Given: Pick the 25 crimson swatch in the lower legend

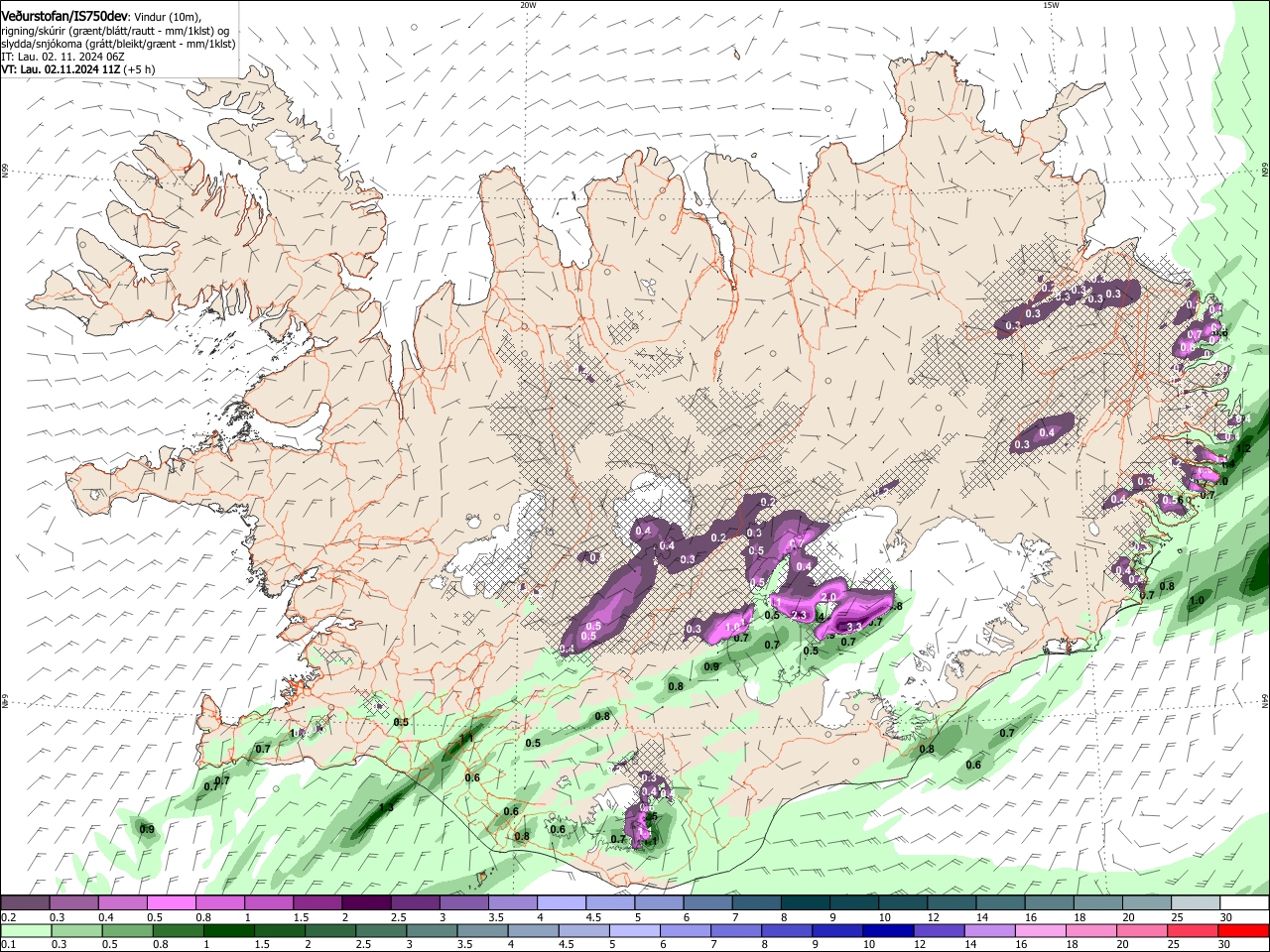Looking at the screenshot, I should coord(1193,931).
